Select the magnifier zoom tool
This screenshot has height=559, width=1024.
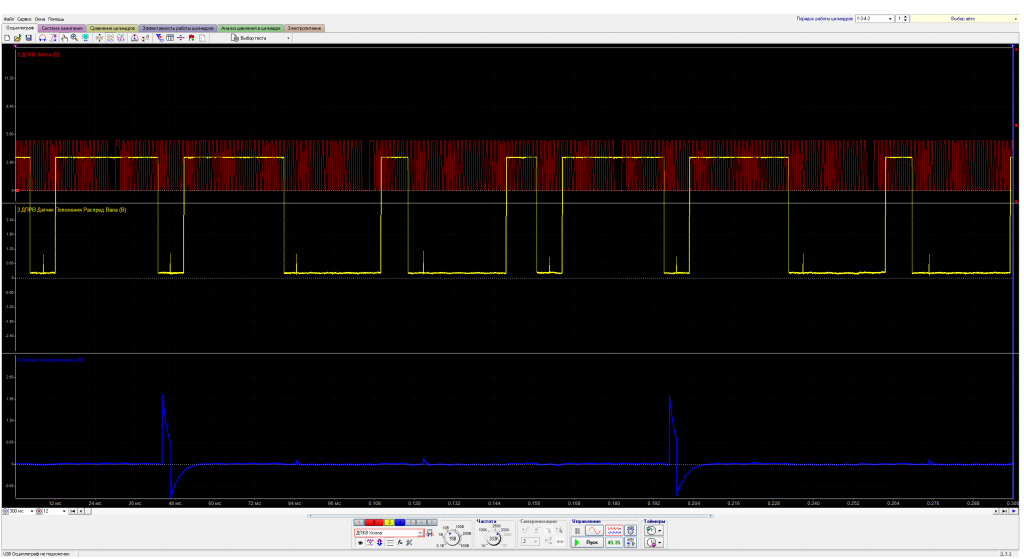coord(74,38)
